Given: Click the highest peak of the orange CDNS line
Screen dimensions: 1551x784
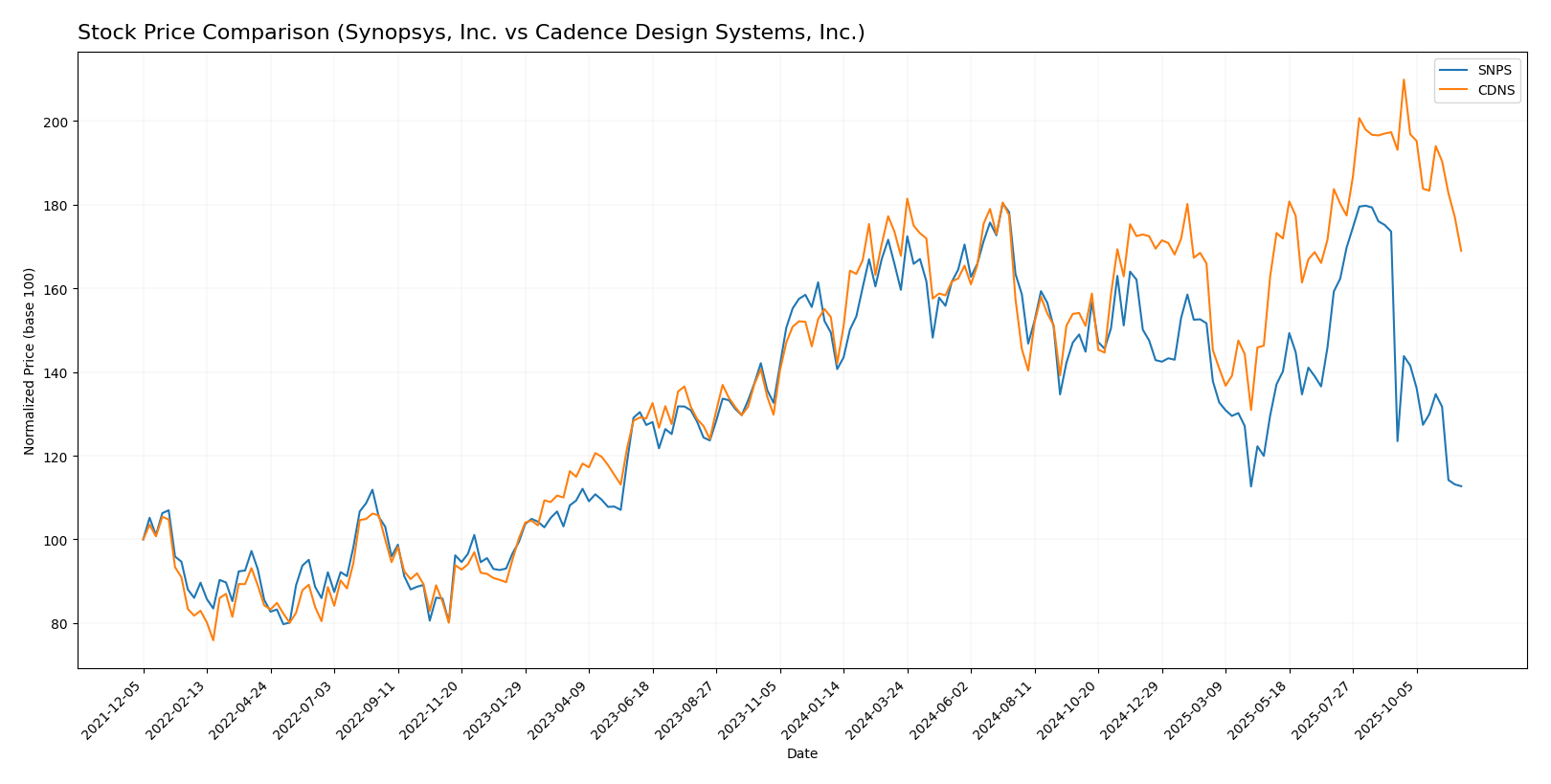Looking at the screenshot, I should pos(1404,79).
